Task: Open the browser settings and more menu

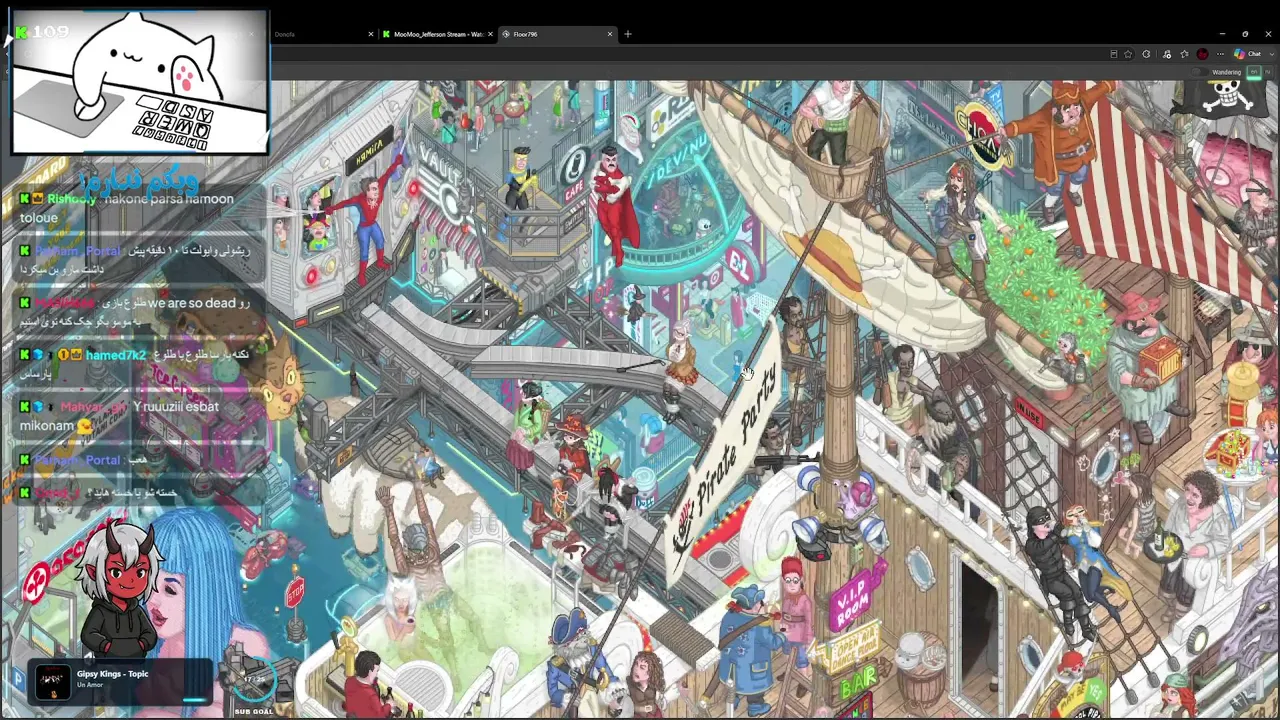Action: point(1220,54)
